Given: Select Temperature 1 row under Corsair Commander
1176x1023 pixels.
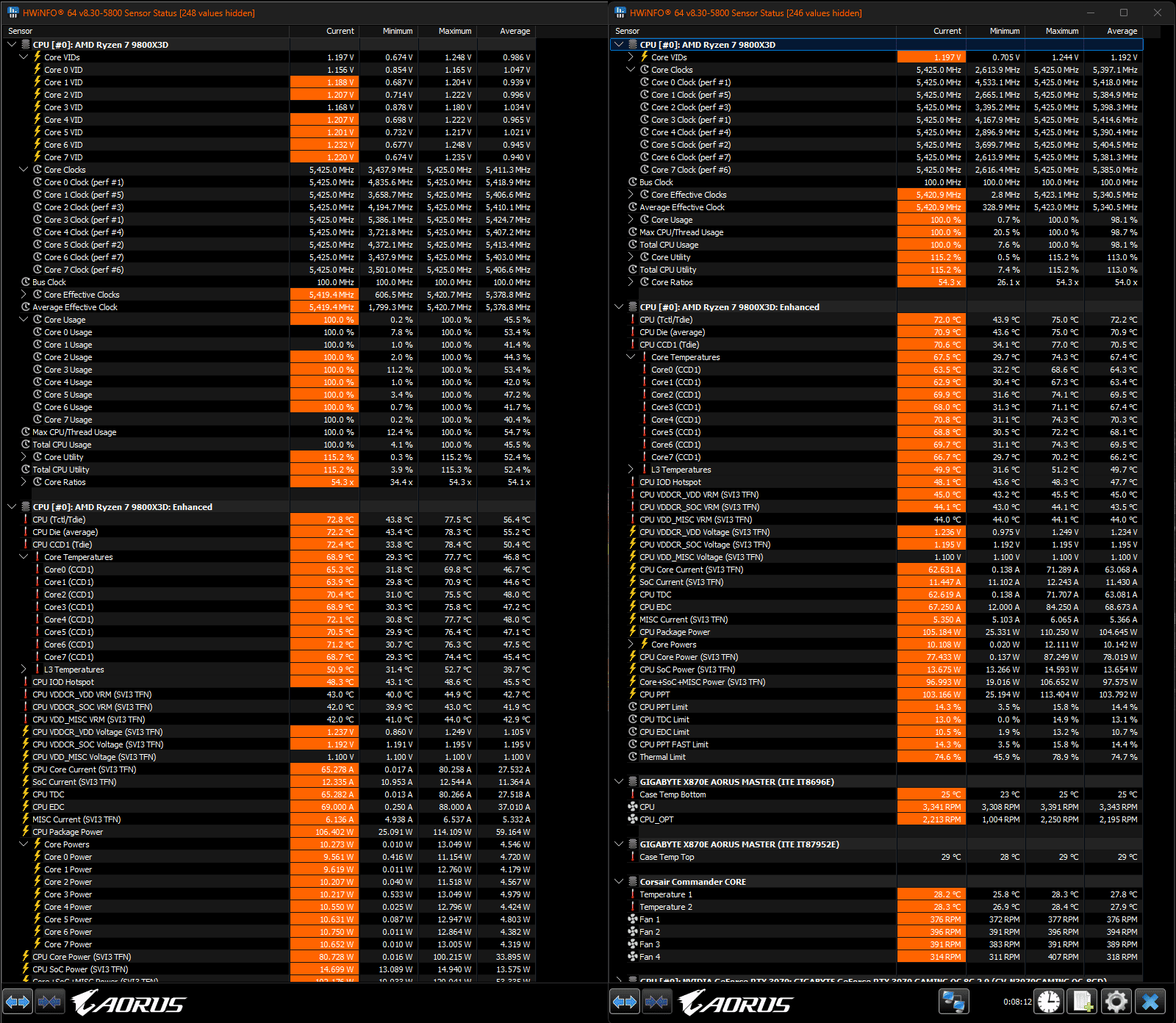Looking at the screenshot, I should coord(877,894).
